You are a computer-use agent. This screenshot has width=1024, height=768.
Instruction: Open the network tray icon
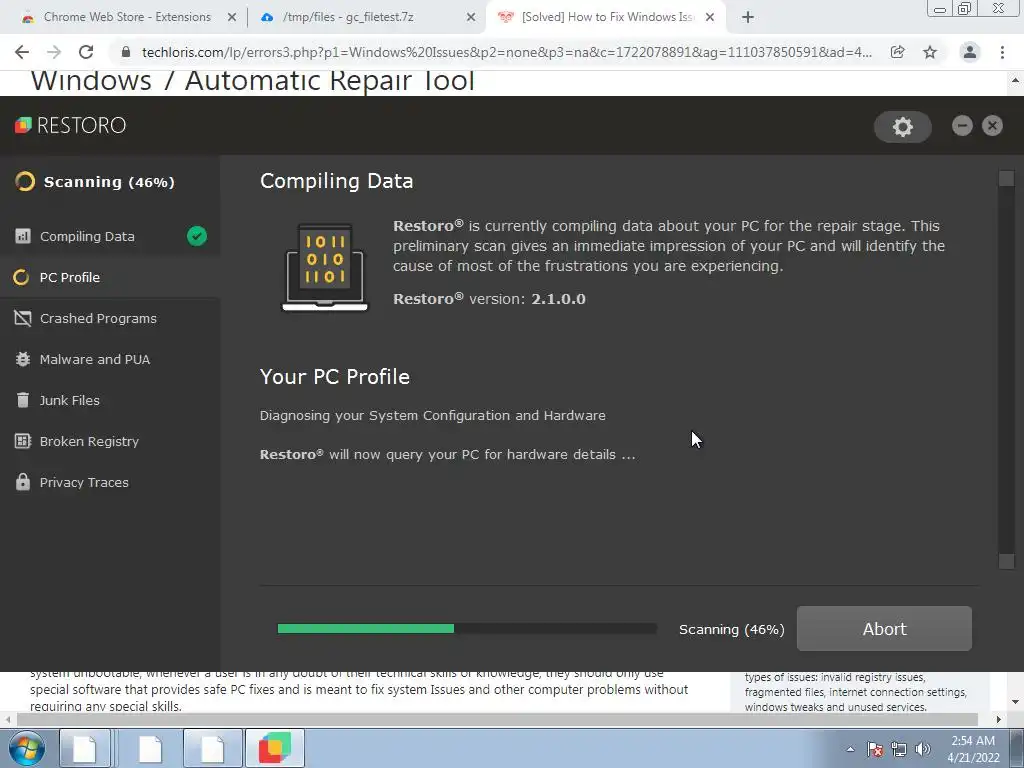(899, 749)
